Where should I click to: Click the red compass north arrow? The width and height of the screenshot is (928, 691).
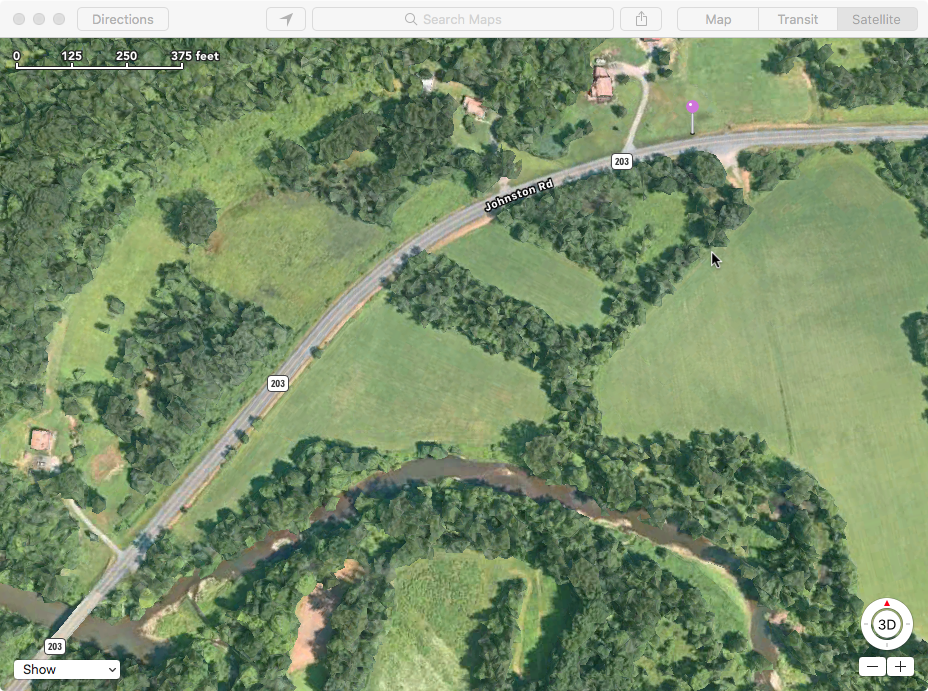point(887,603)
